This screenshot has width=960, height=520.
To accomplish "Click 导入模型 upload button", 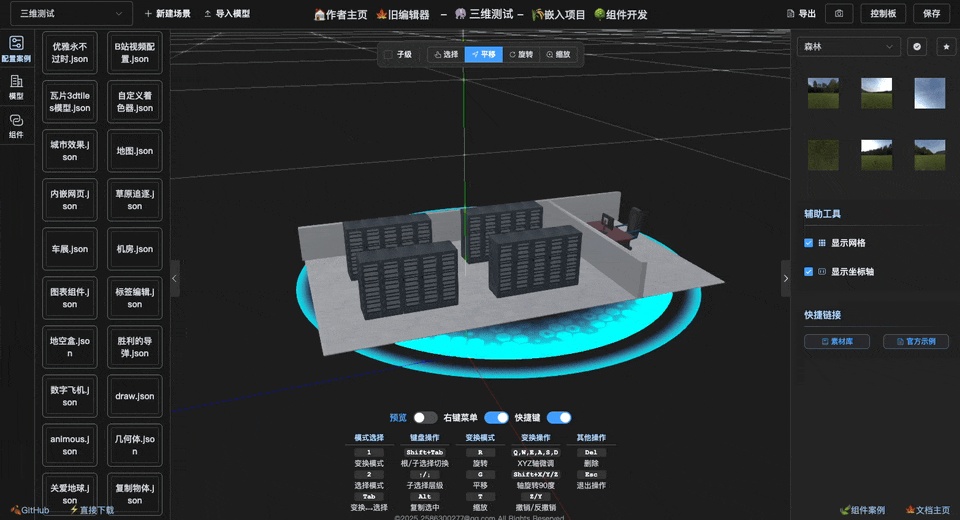I will tap(227, 13).
